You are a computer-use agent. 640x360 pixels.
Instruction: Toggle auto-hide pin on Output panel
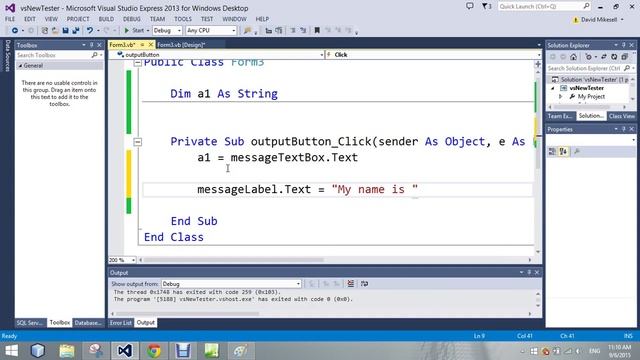coord(529,272)
